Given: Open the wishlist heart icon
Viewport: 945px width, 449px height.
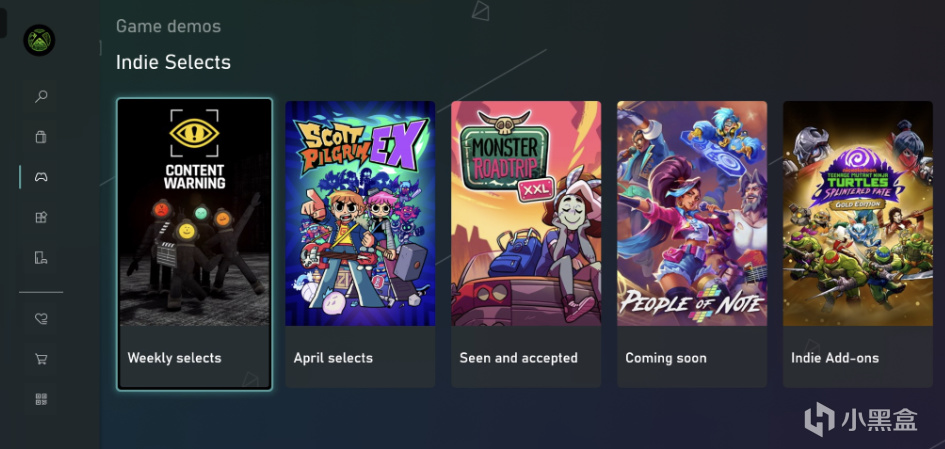Looking at the screenshot, I should point(41,319).
